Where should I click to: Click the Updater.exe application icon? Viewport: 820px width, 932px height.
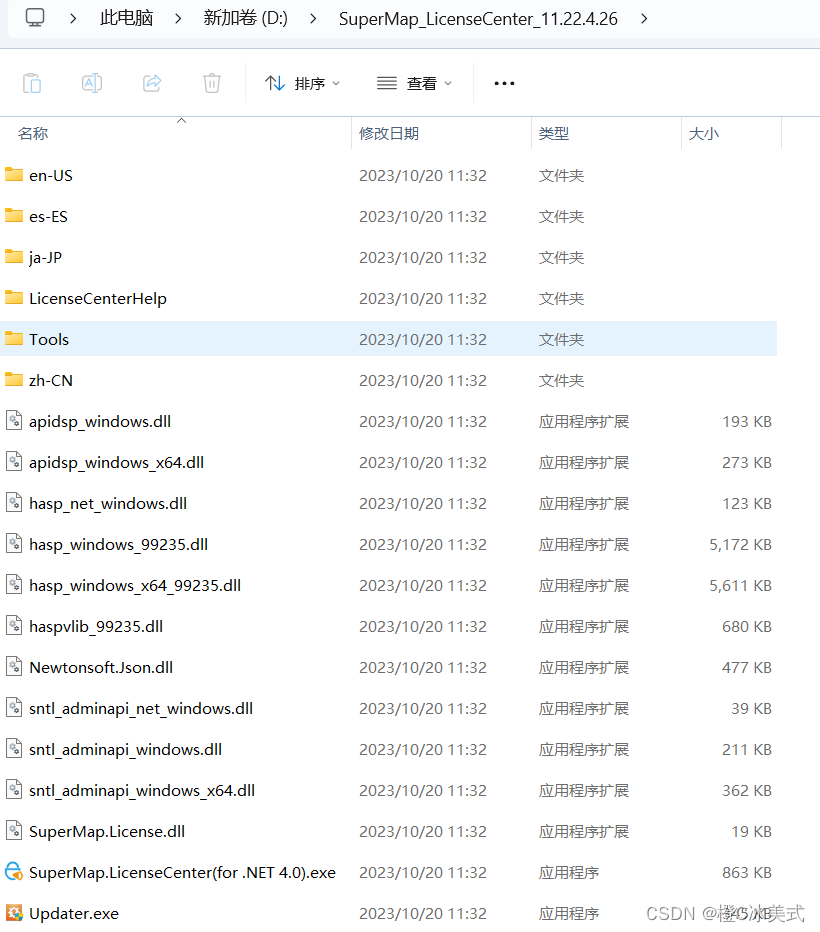click(x=14, y=913)
